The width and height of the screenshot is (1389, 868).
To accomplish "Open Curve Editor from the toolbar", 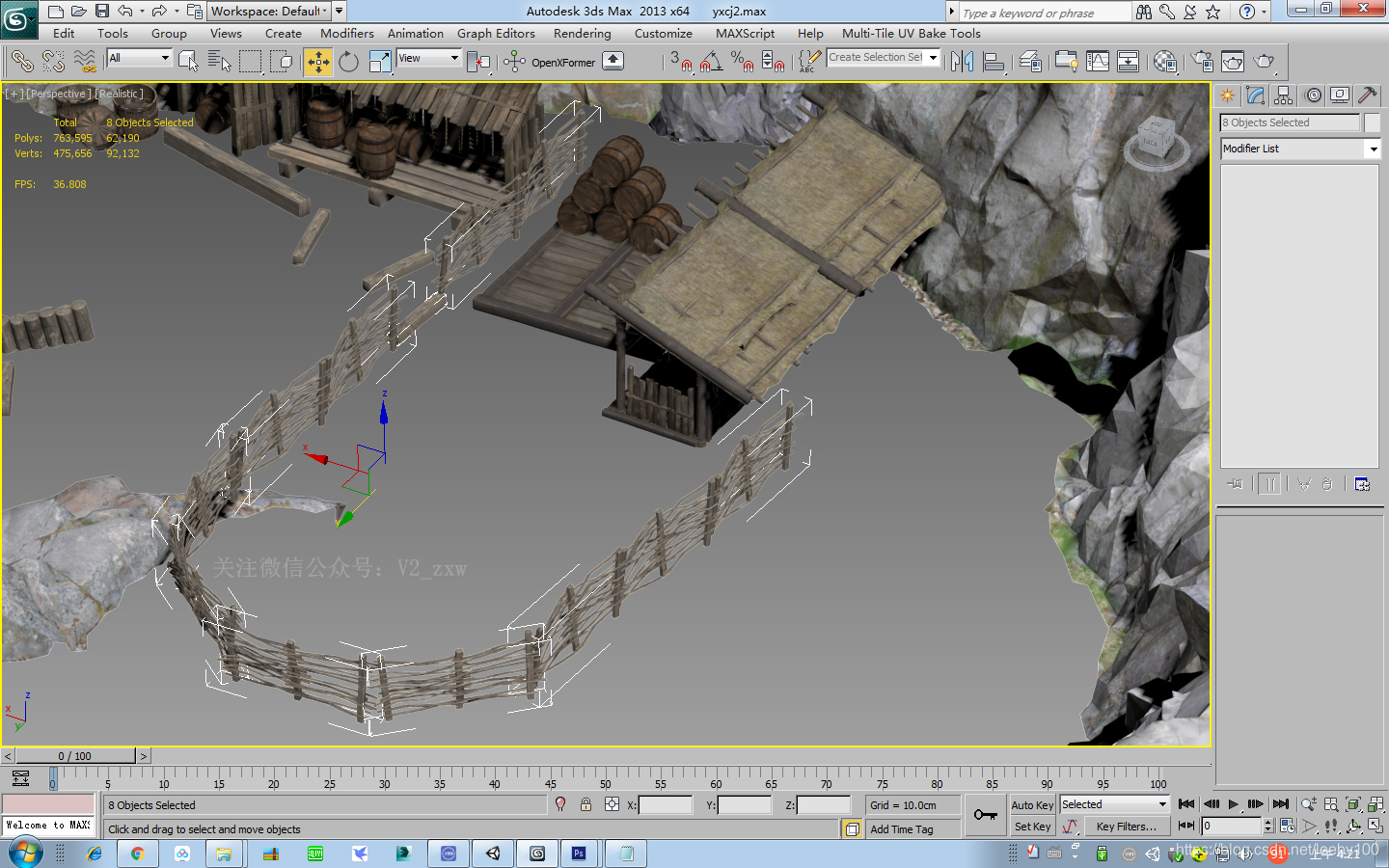I will [1098, 63].
